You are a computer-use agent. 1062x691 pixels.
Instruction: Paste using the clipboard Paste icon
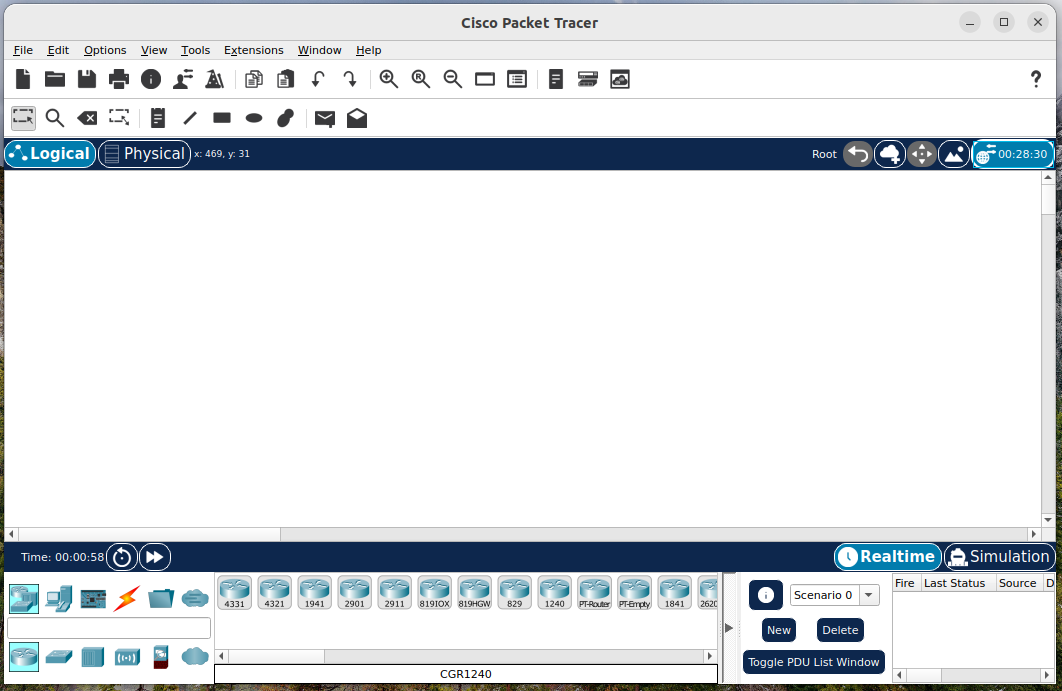click(x=286, y=79)
